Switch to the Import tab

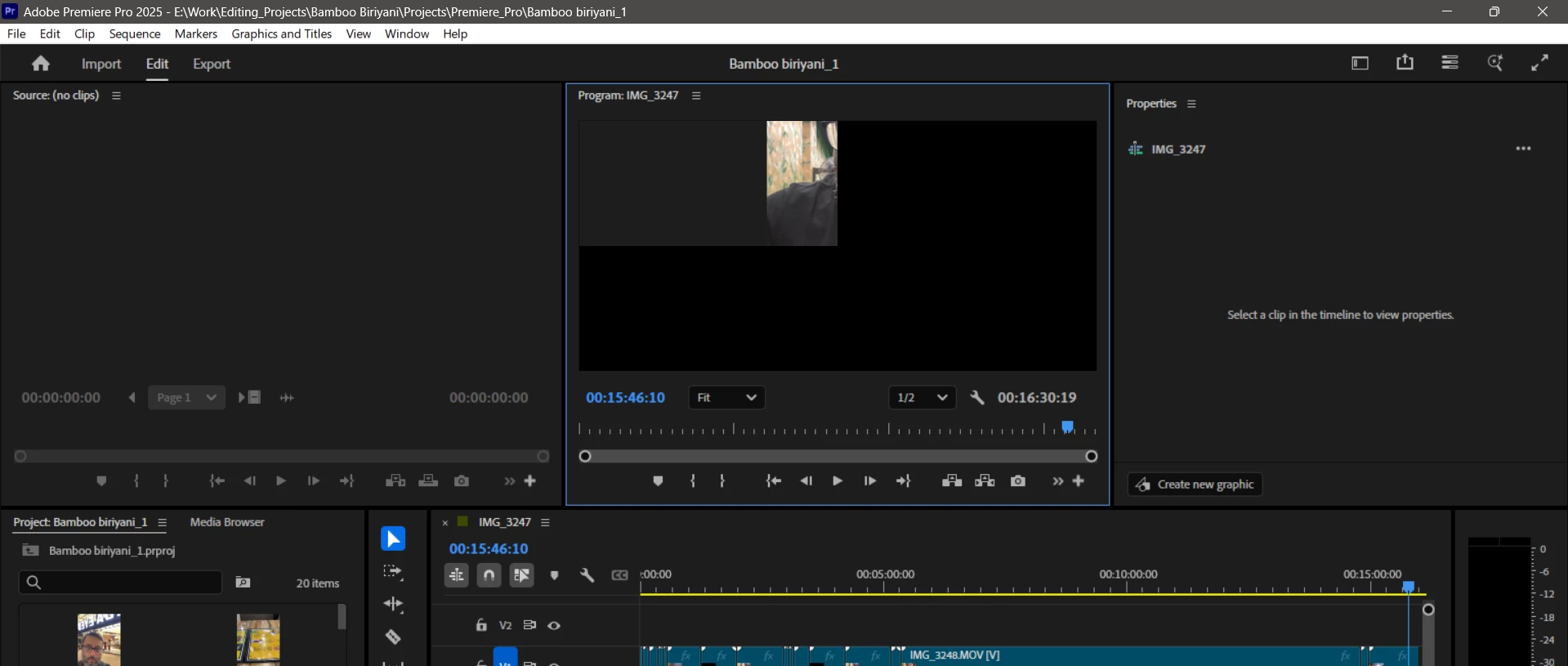click(101, 64)
